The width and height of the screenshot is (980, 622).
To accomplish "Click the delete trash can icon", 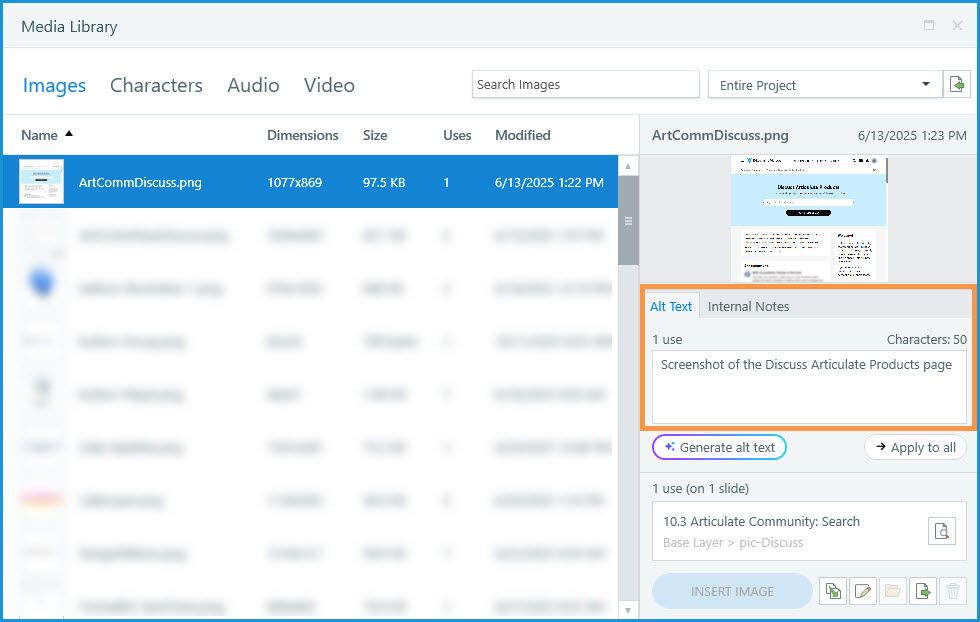I will (954, 591).
